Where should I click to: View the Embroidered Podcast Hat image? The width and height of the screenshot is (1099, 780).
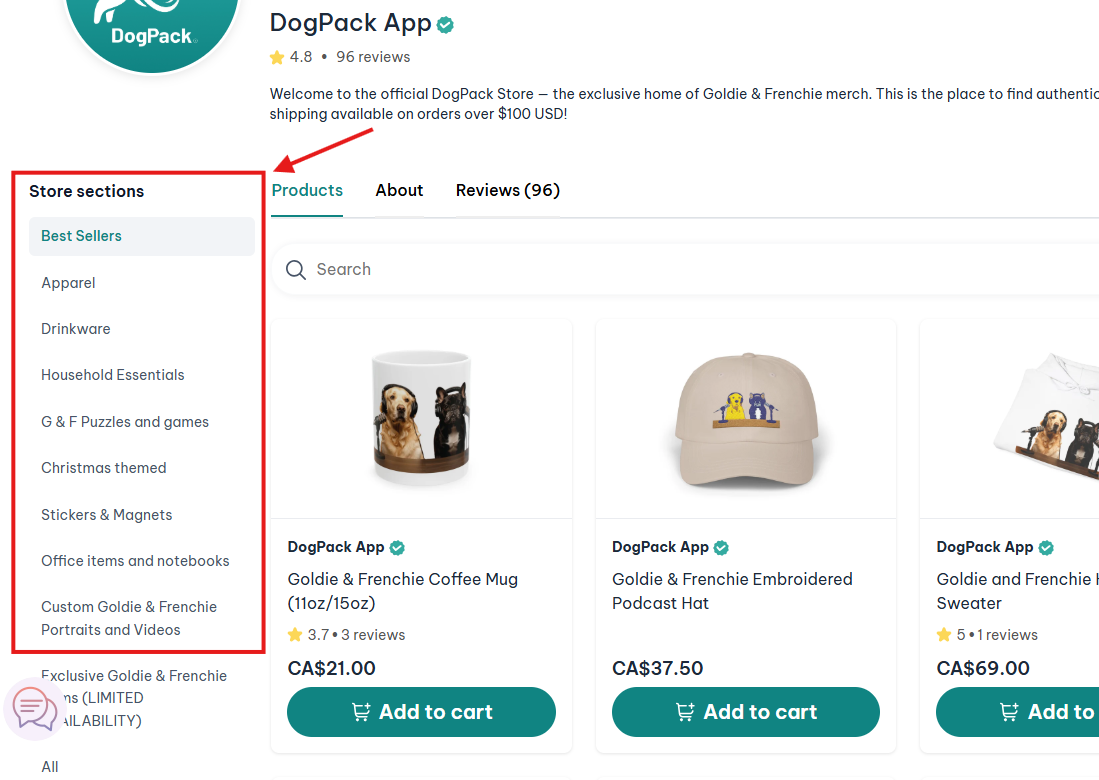tap(745, 418)
